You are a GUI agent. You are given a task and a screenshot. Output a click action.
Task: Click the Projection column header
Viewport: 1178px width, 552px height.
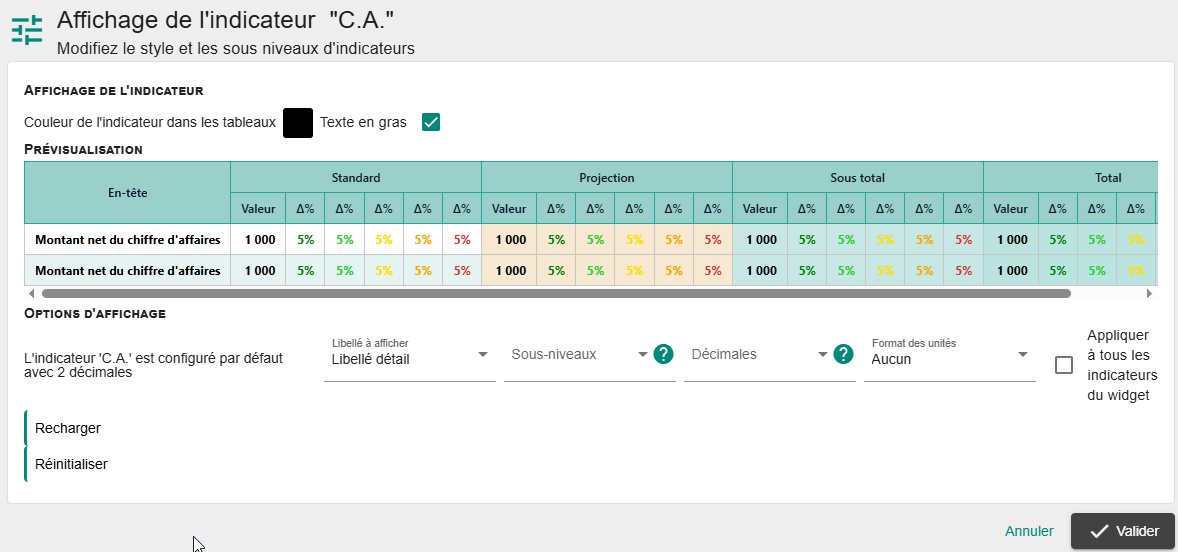pyautogui.click(x=607, y=178)
